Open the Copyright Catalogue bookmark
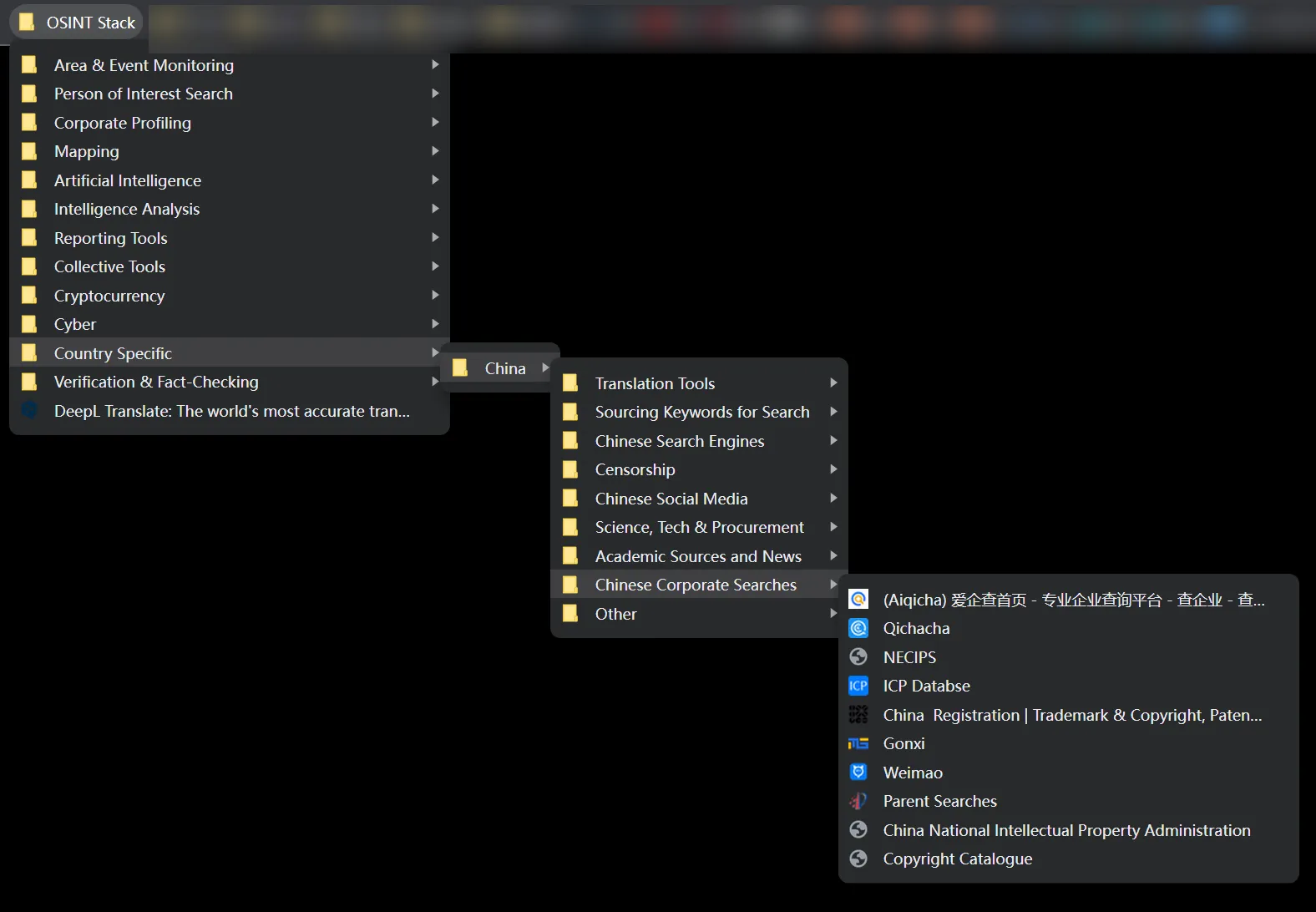1316x912 pixels. (x=1068, y=859)
